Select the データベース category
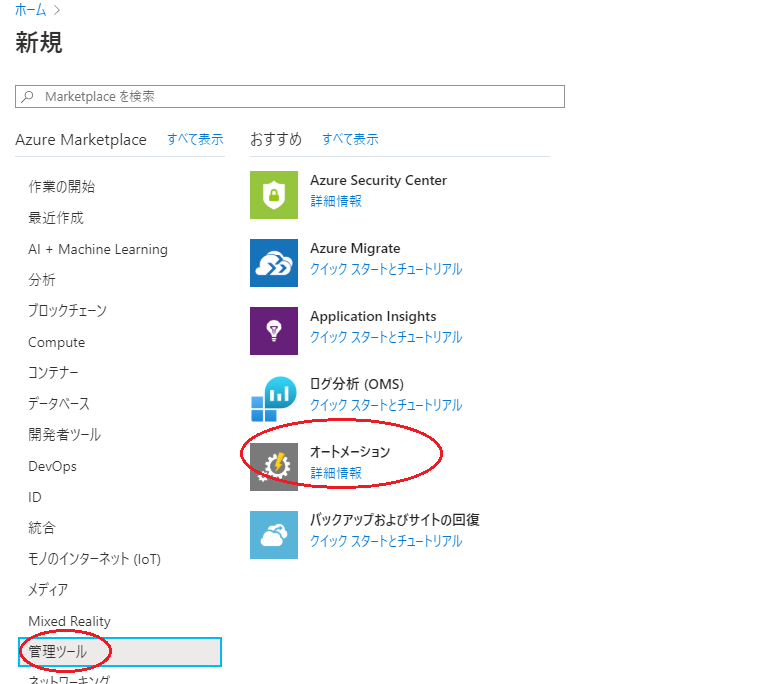The width and height of the screenshot is (767, 684). tap(59, 404)
